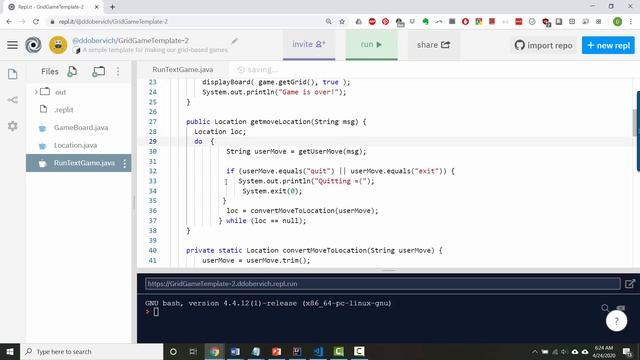
Task: Open Word from taskbar
Action: (236, 351)
